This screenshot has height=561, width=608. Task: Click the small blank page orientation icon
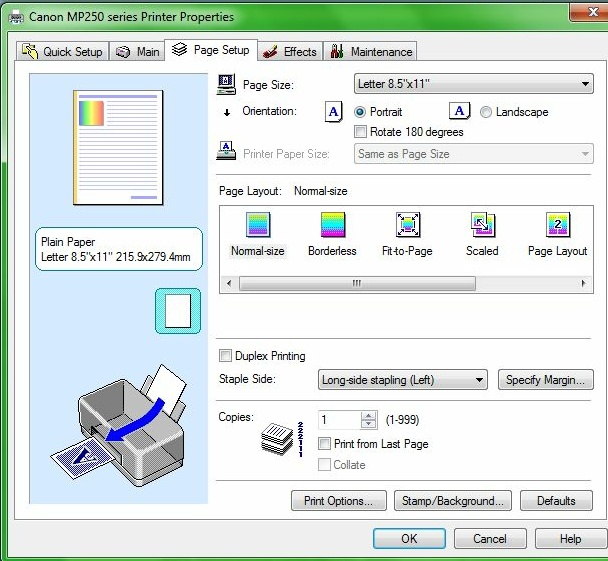coord(178,311)
